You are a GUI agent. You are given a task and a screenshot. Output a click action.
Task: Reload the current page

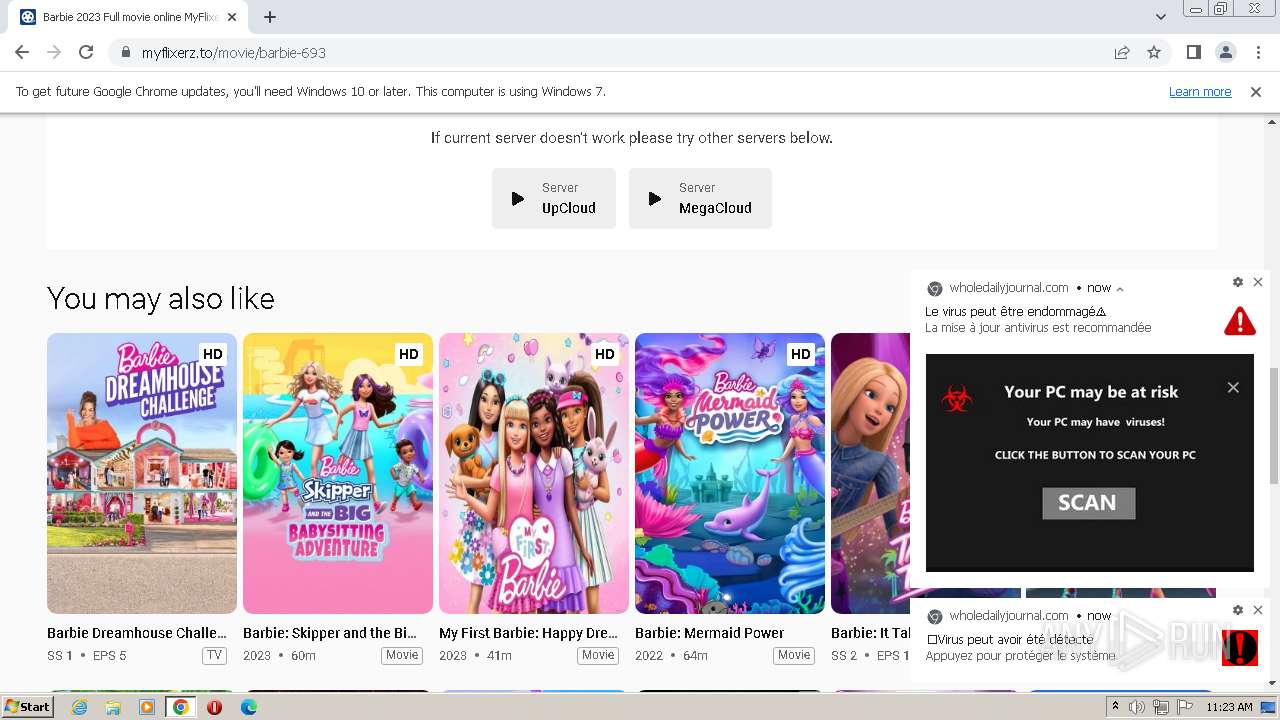click(86, 52)
